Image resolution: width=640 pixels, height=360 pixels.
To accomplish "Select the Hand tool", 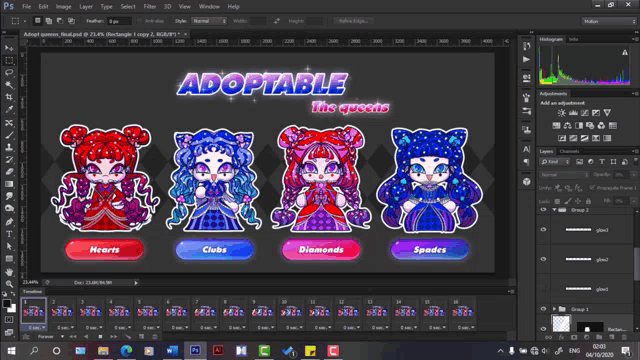I will tap(9, 272).
